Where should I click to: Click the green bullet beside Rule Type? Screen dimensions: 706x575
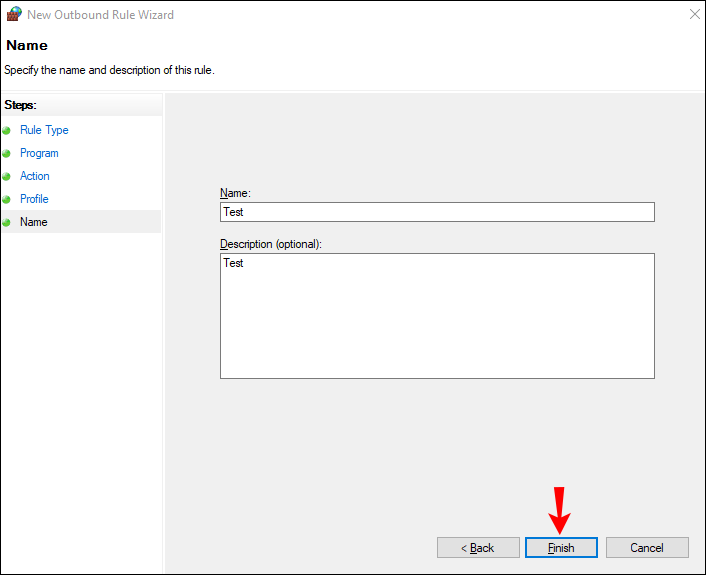click(7, 130)
